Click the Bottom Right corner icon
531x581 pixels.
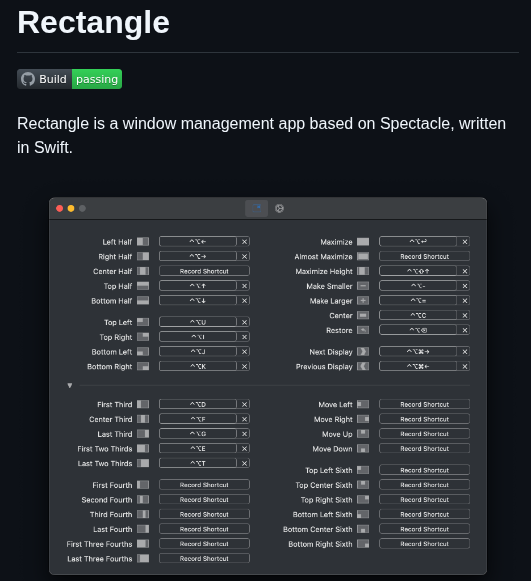point(143,366)
